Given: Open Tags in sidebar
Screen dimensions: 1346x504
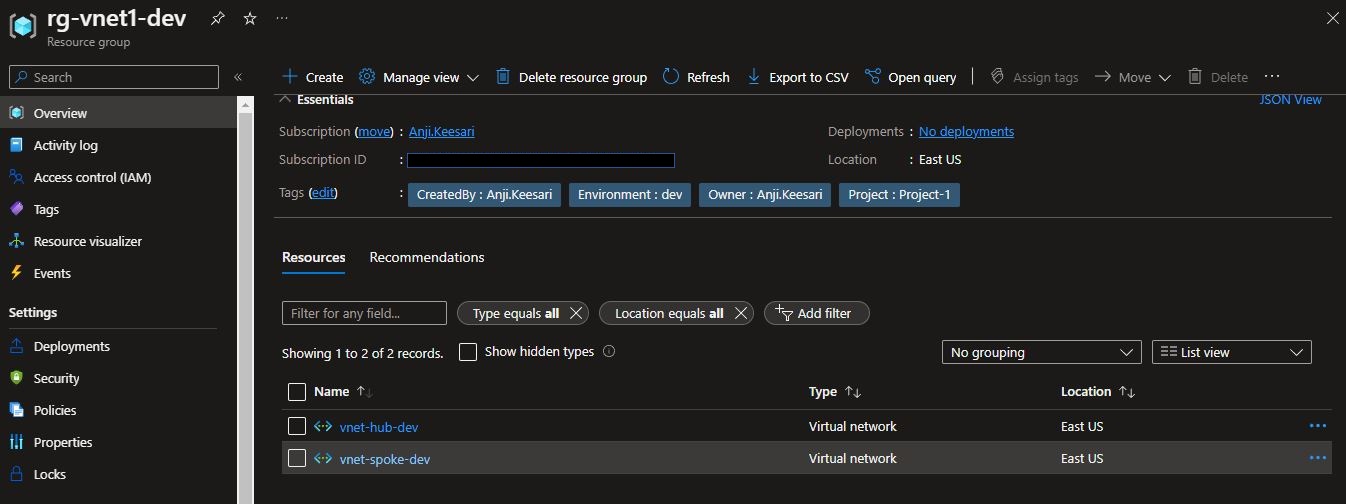Looking at the screenshot, I should [119, 209].
